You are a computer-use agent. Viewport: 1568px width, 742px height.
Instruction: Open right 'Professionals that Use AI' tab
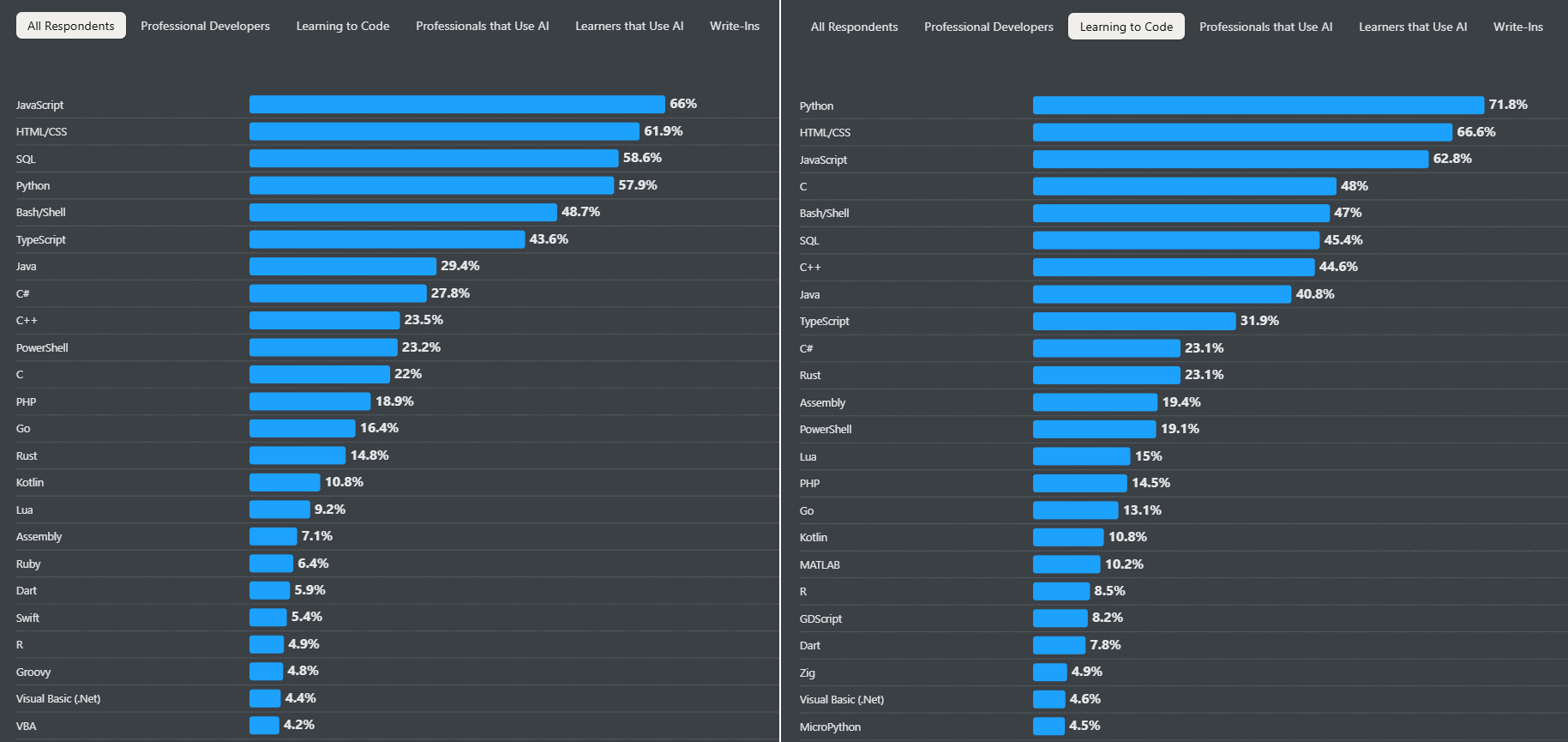[x=1265, y=27]
